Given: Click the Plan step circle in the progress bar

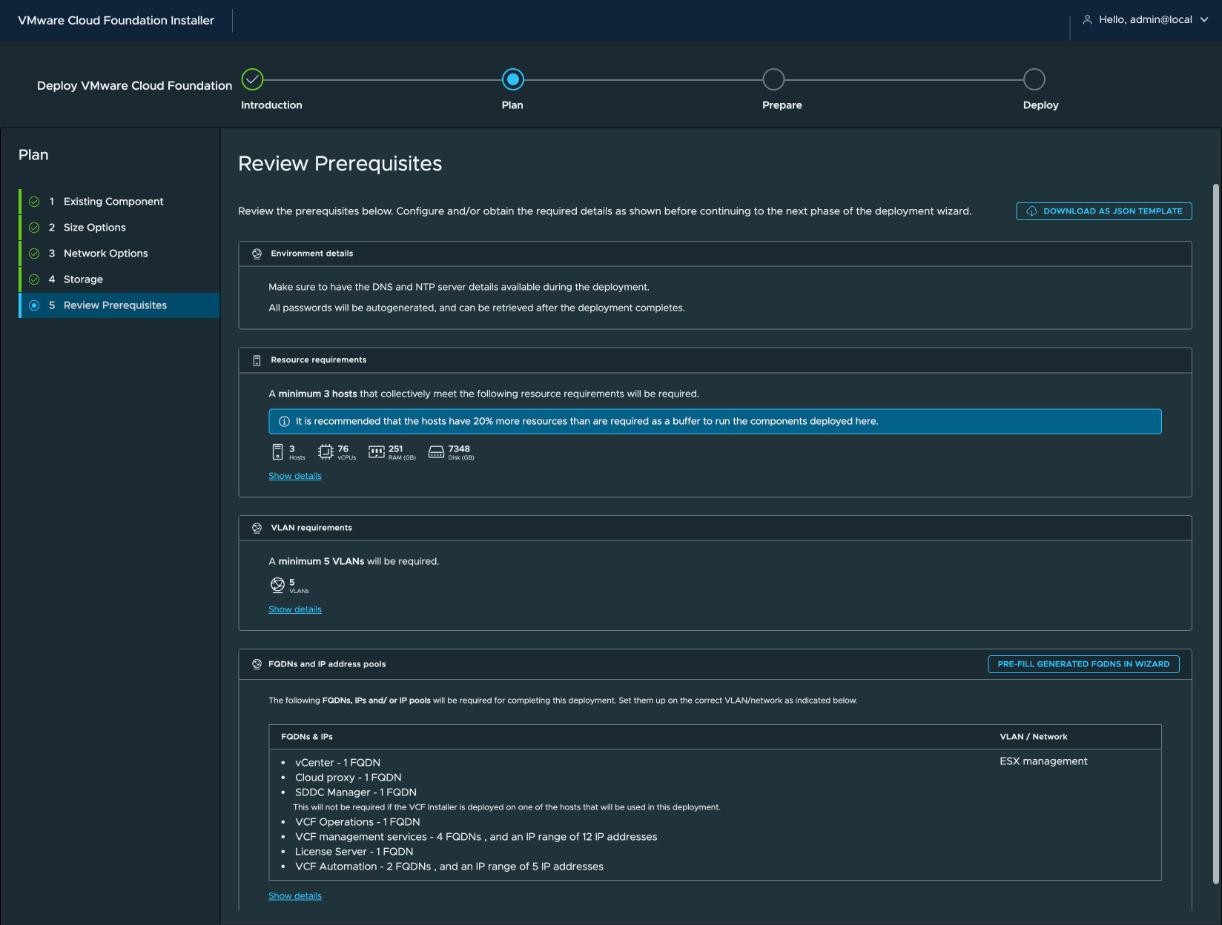Looking at the screenshot, I should pos(513,79).
